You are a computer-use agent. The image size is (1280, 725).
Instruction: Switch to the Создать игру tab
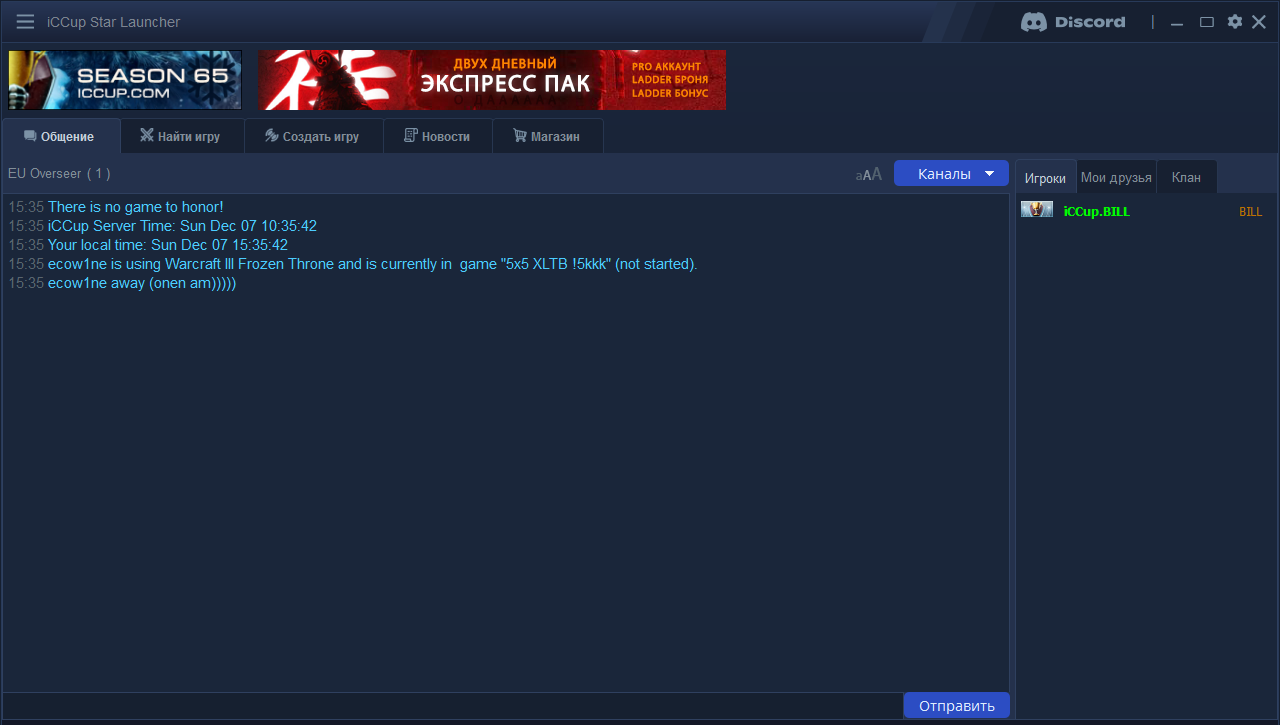(314, 136)
